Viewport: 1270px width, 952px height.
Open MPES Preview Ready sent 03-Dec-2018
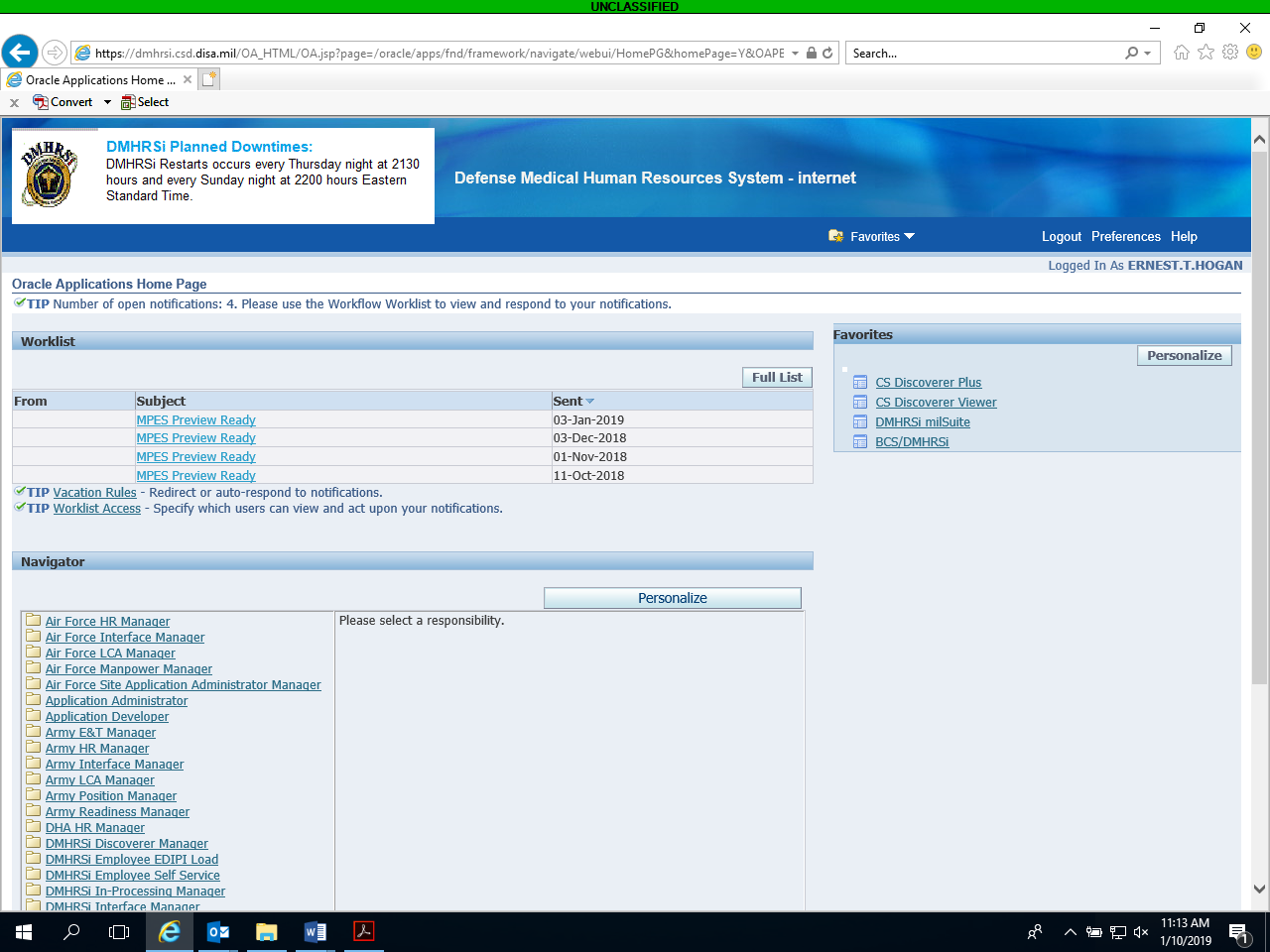pyautogui.click(x=195, y=437)
